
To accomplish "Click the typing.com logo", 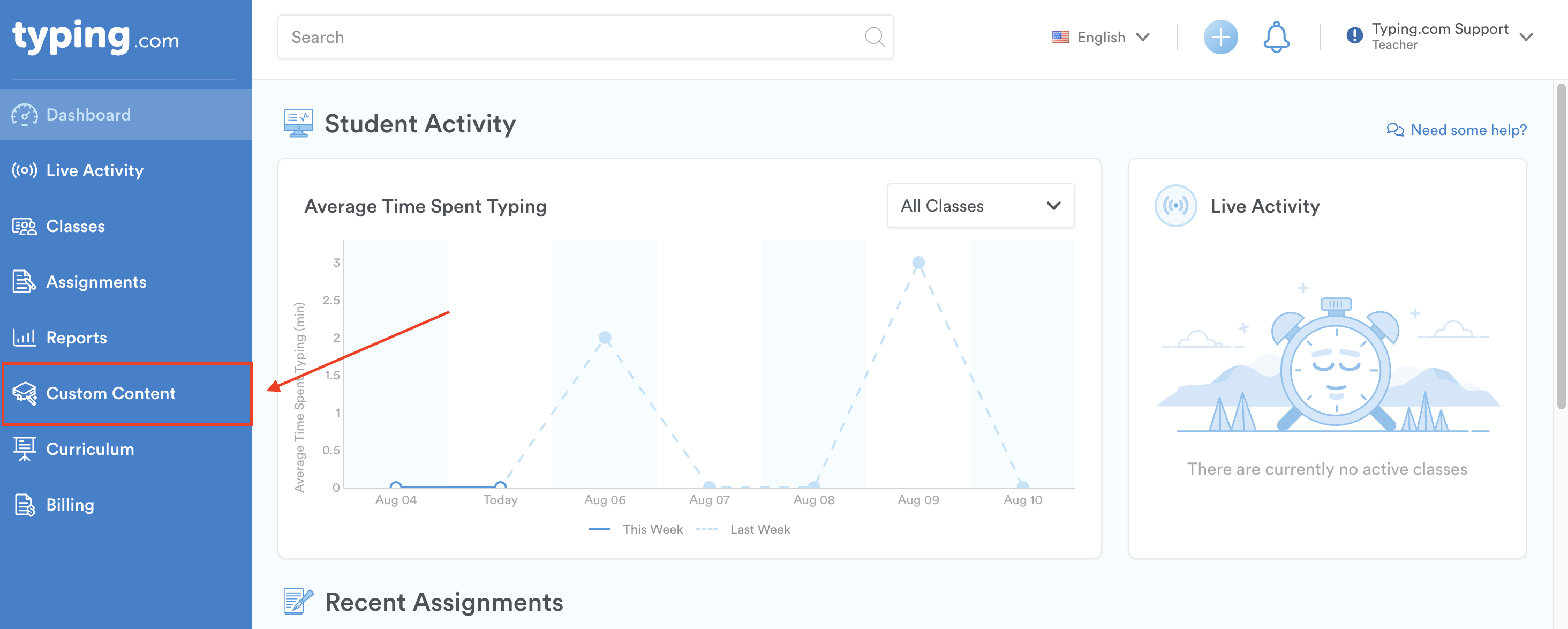I will pyautogui.click(x=95, y=36).
